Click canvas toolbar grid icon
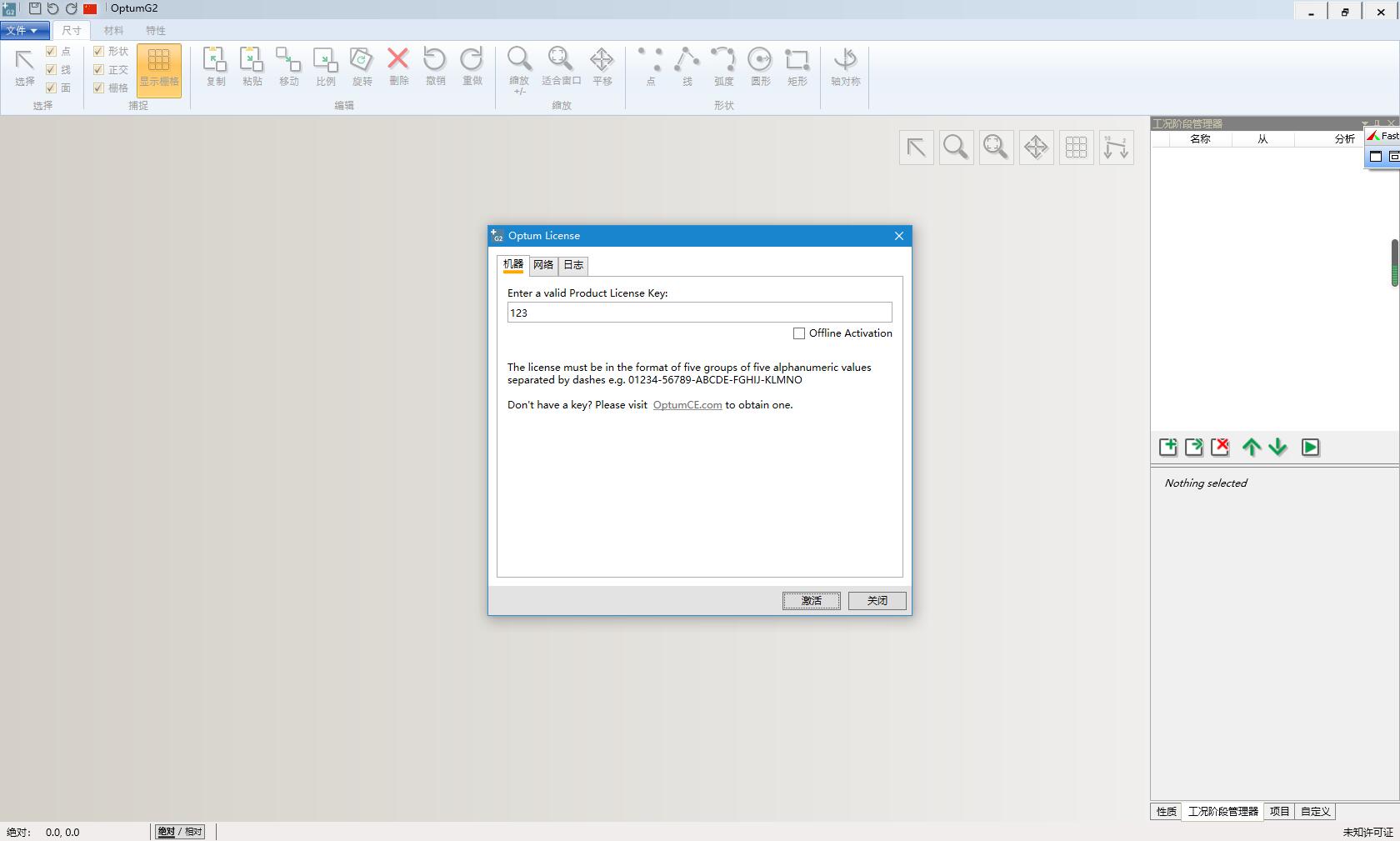 [x=1076, y=148]
